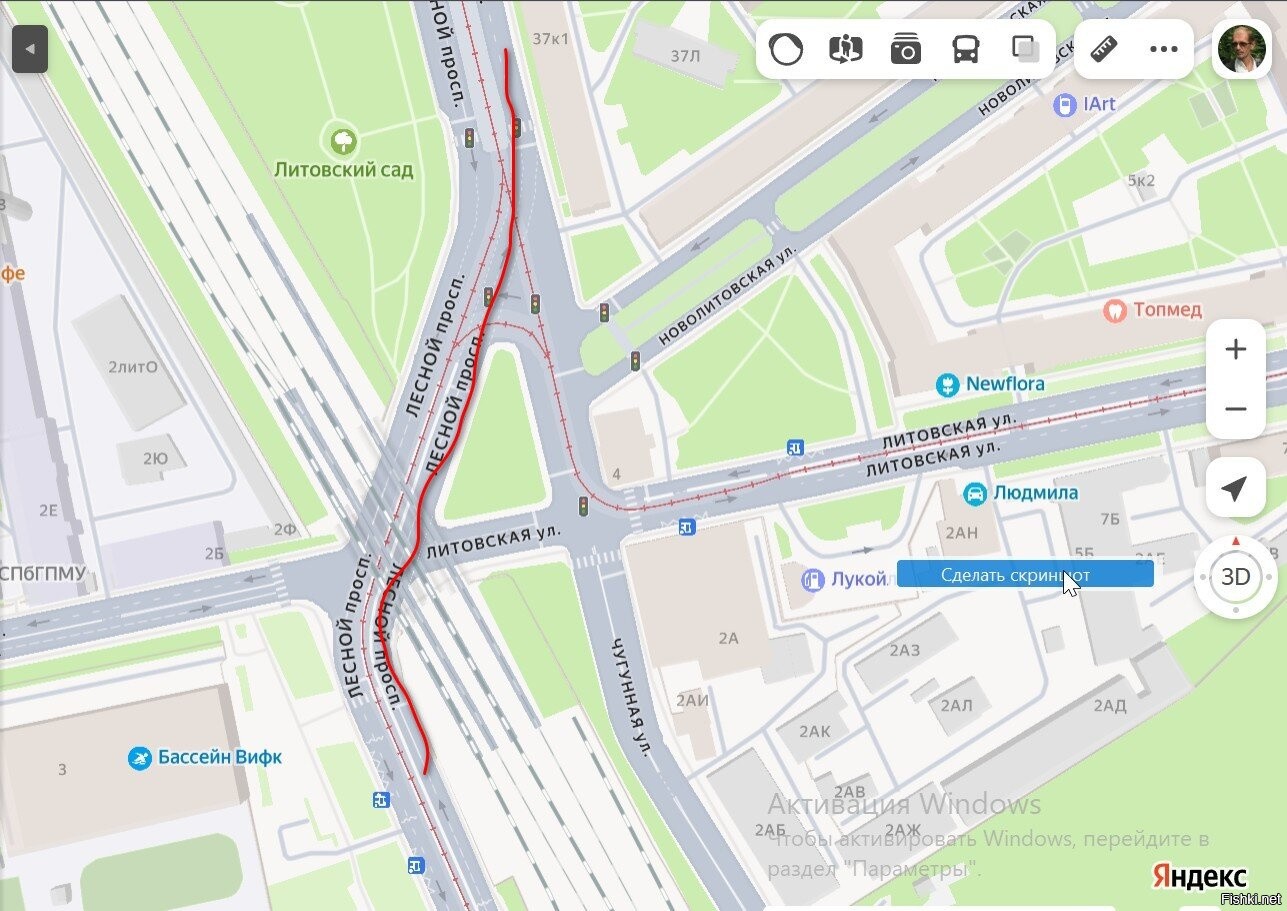The height and width of the screenshot is (911, 1287).
Task: Select the ruler distance tool
Action: point(1103,48)
